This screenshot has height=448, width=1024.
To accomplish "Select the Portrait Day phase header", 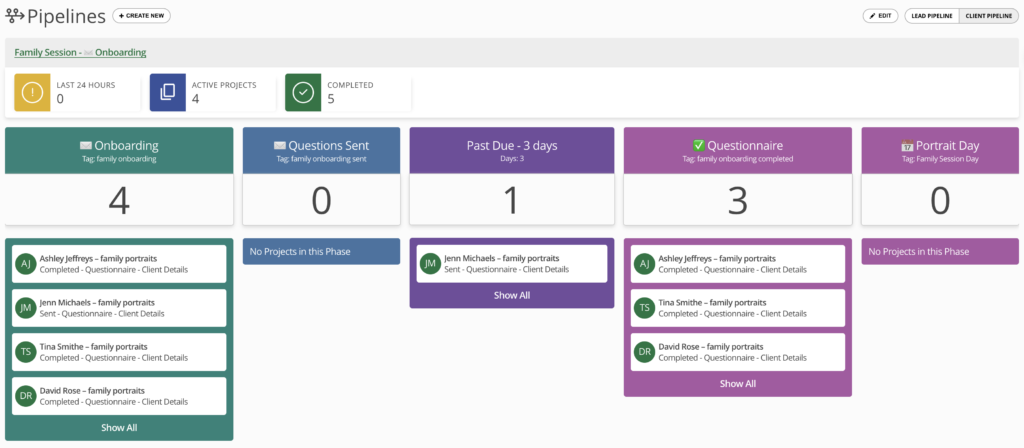I will 939,150.
